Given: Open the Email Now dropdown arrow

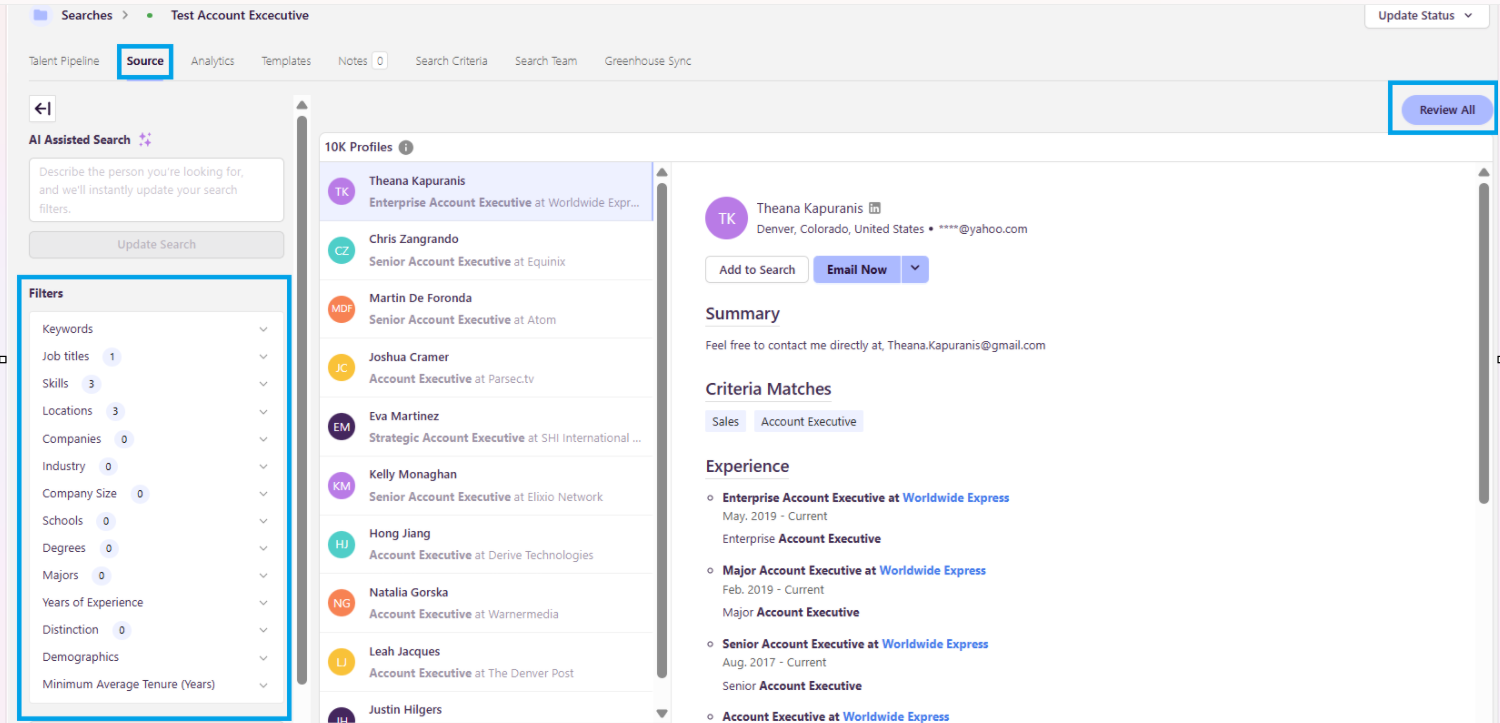Looking at the screenshot, I should 915,270.
